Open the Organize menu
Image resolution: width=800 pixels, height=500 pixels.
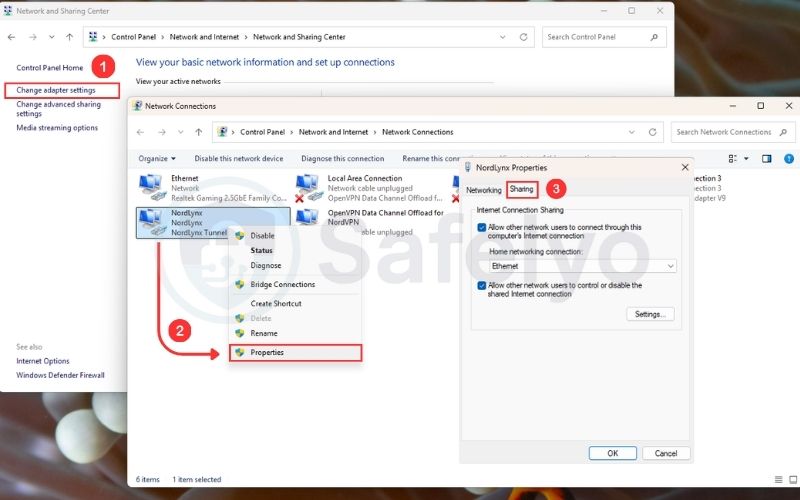pos(157,159)
